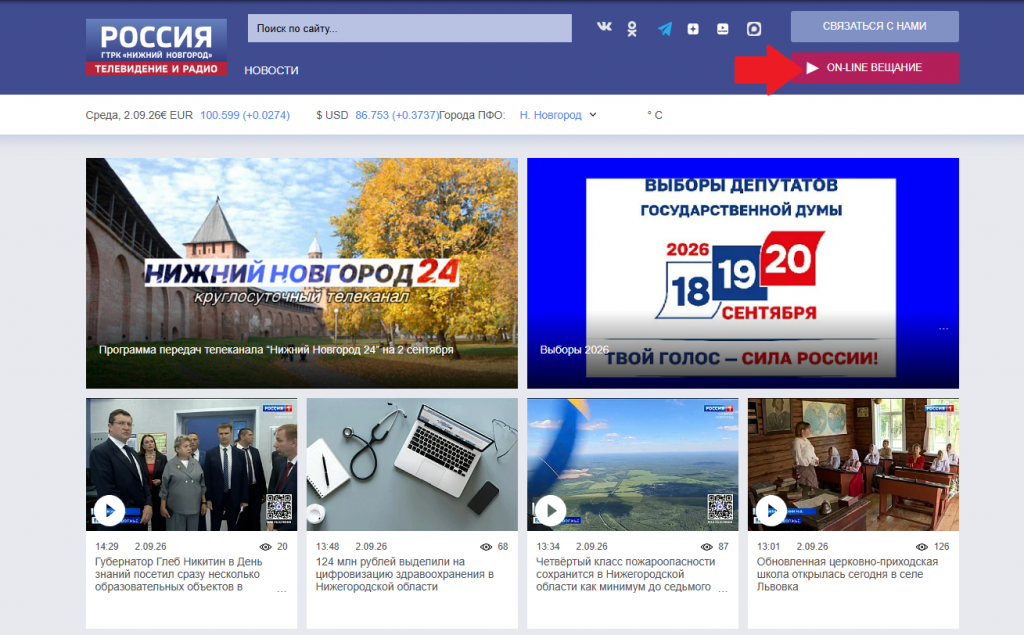Open the Dzen star icon
Image resolution: width=1024 pixels, height=635 pixels.
point(693,29)
